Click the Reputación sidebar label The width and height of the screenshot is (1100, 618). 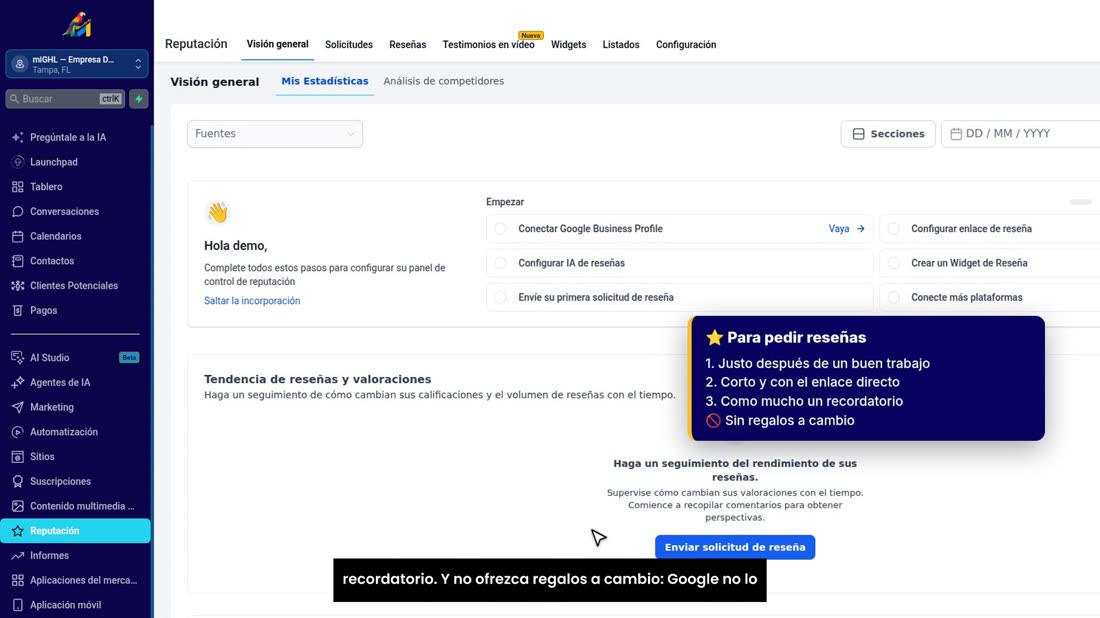(55, 531)
